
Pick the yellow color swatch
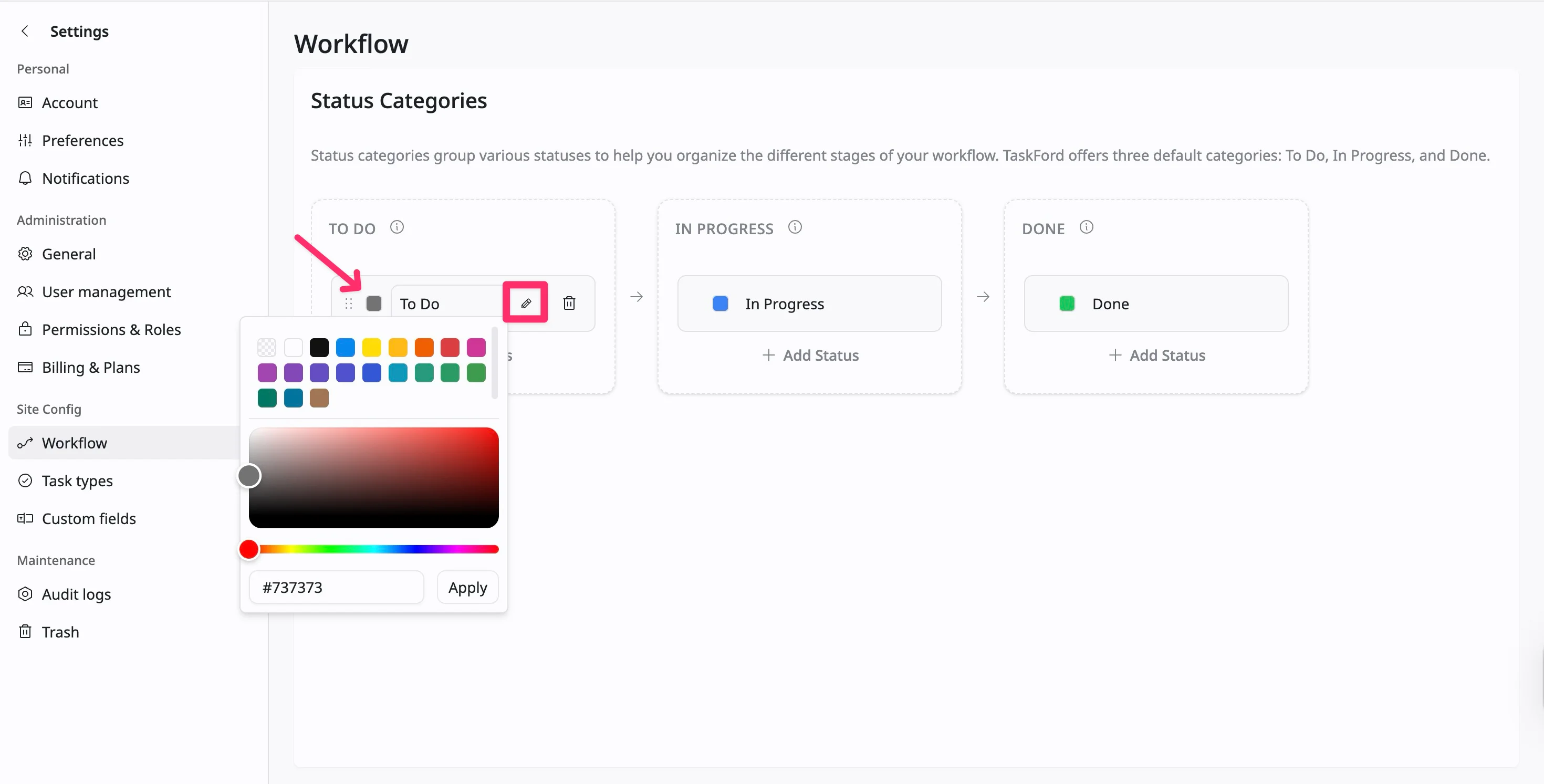[x=371, y=347]
